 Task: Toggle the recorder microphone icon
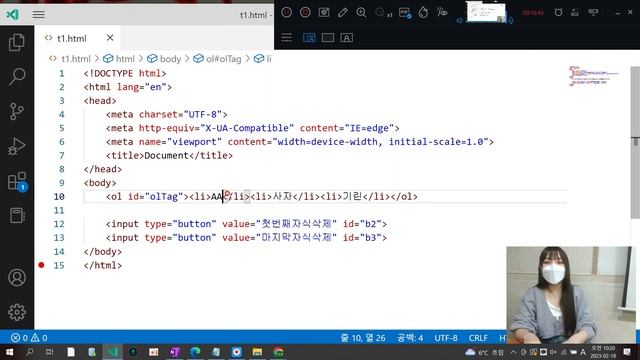(510, 20)
